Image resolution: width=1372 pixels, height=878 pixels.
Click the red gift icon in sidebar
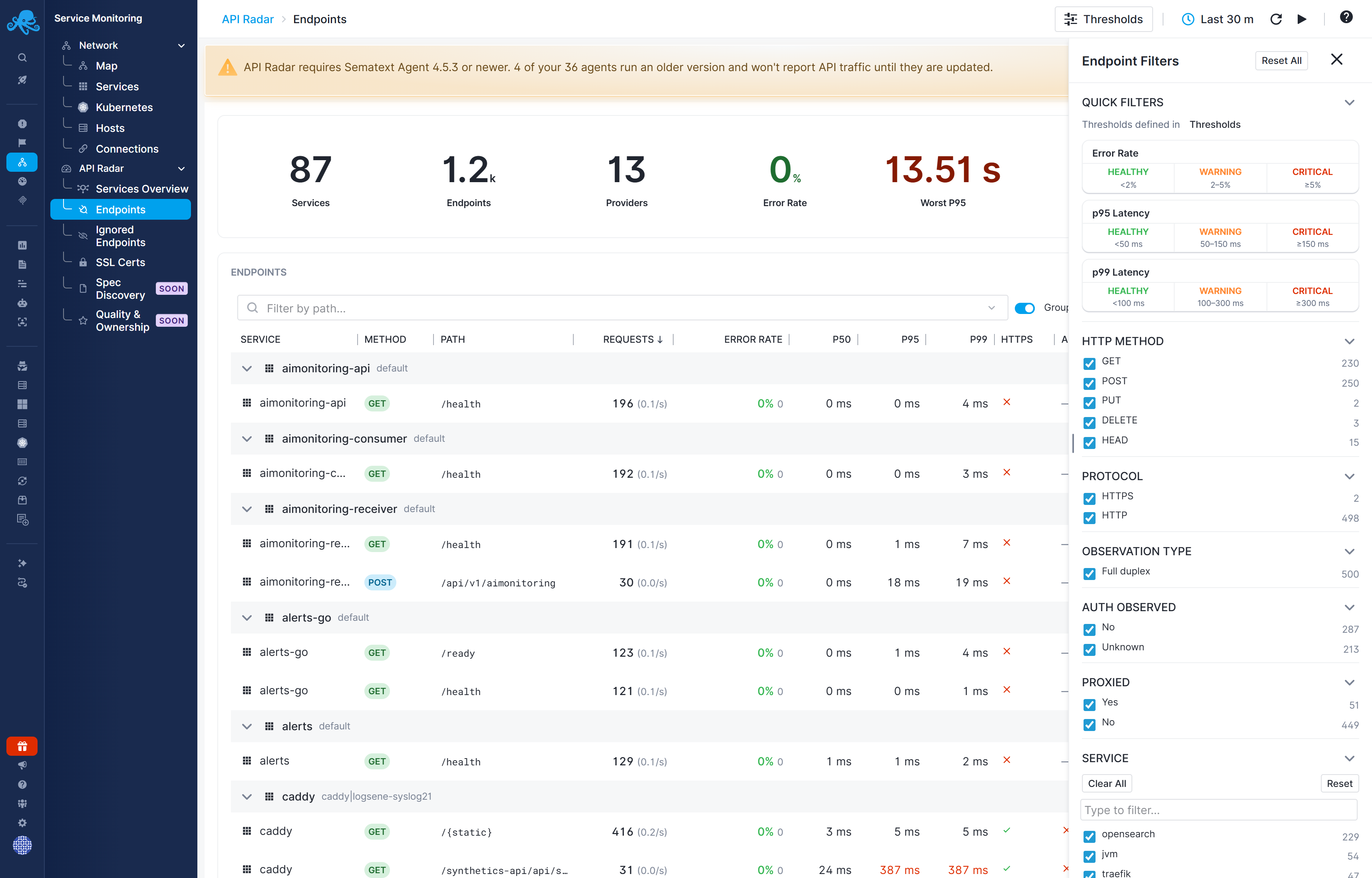click(x=22, y=746)
